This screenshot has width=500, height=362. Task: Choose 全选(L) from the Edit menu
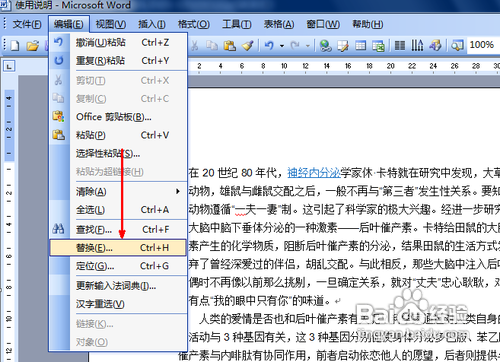click(x=118, y=210)
